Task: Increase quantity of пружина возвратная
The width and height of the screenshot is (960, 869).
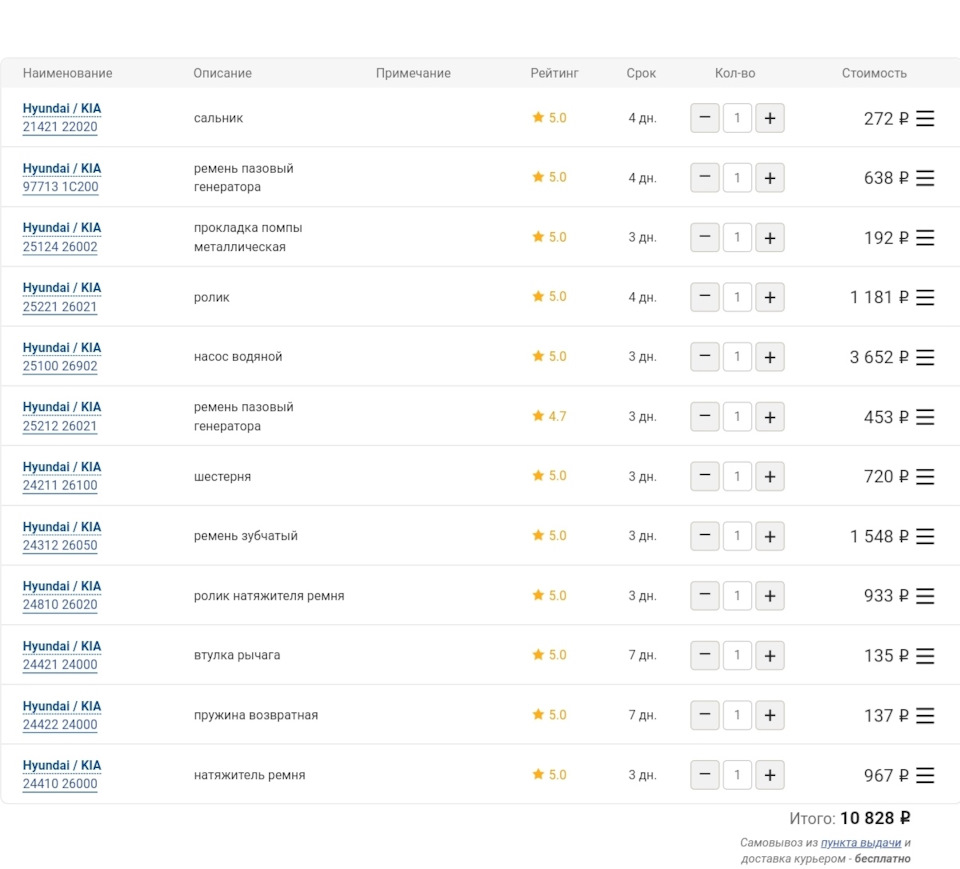Action: coord(769,715)
